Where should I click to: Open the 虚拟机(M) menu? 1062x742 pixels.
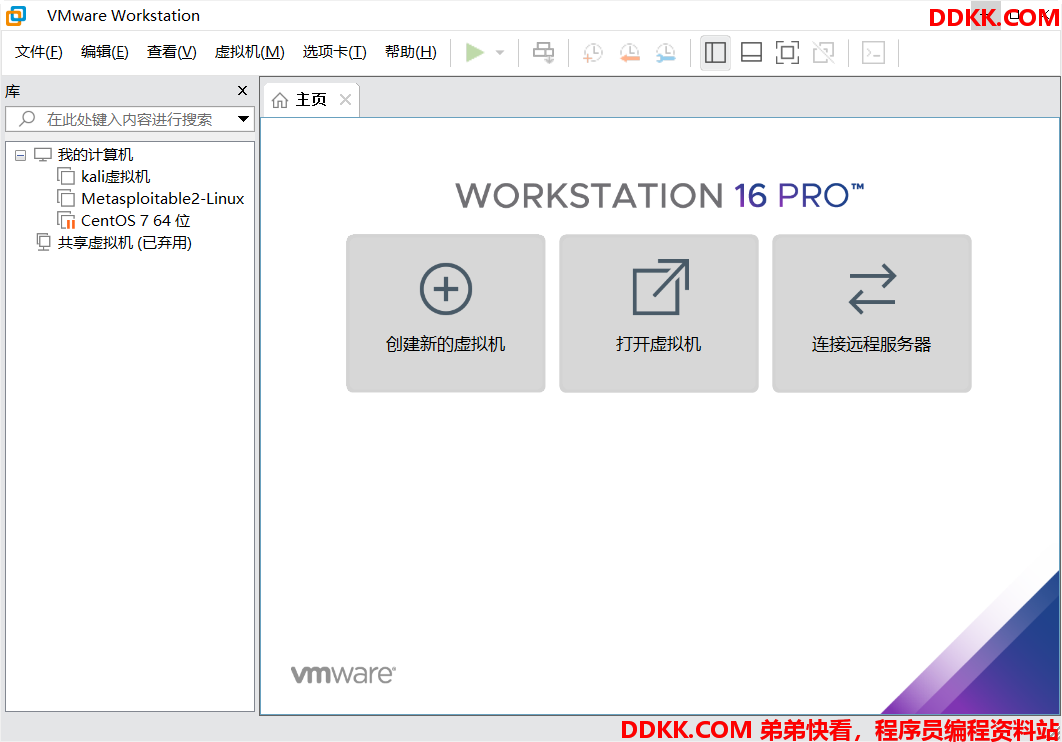(249, 52)
